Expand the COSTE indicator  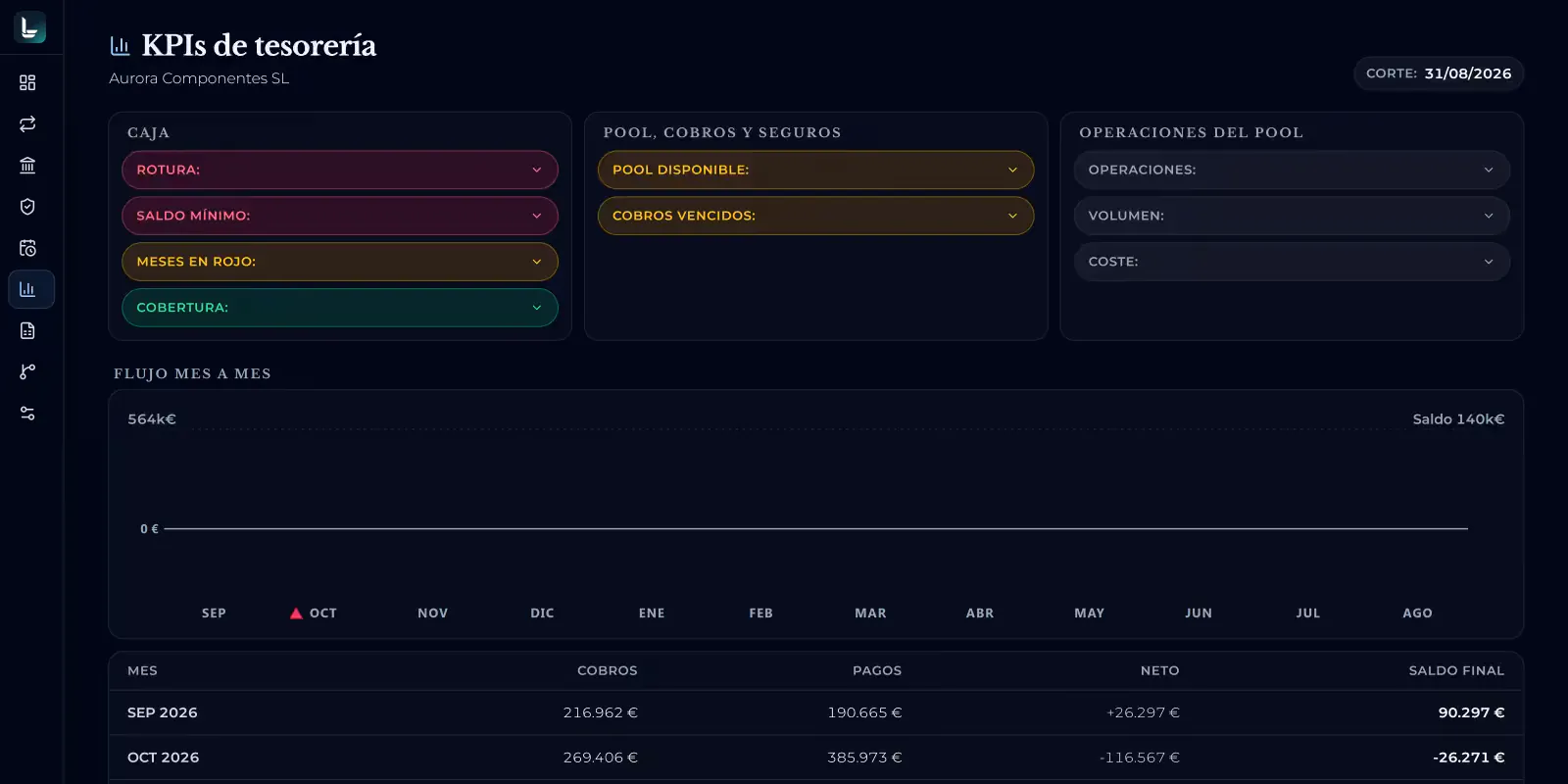(x=1292, y=262)
